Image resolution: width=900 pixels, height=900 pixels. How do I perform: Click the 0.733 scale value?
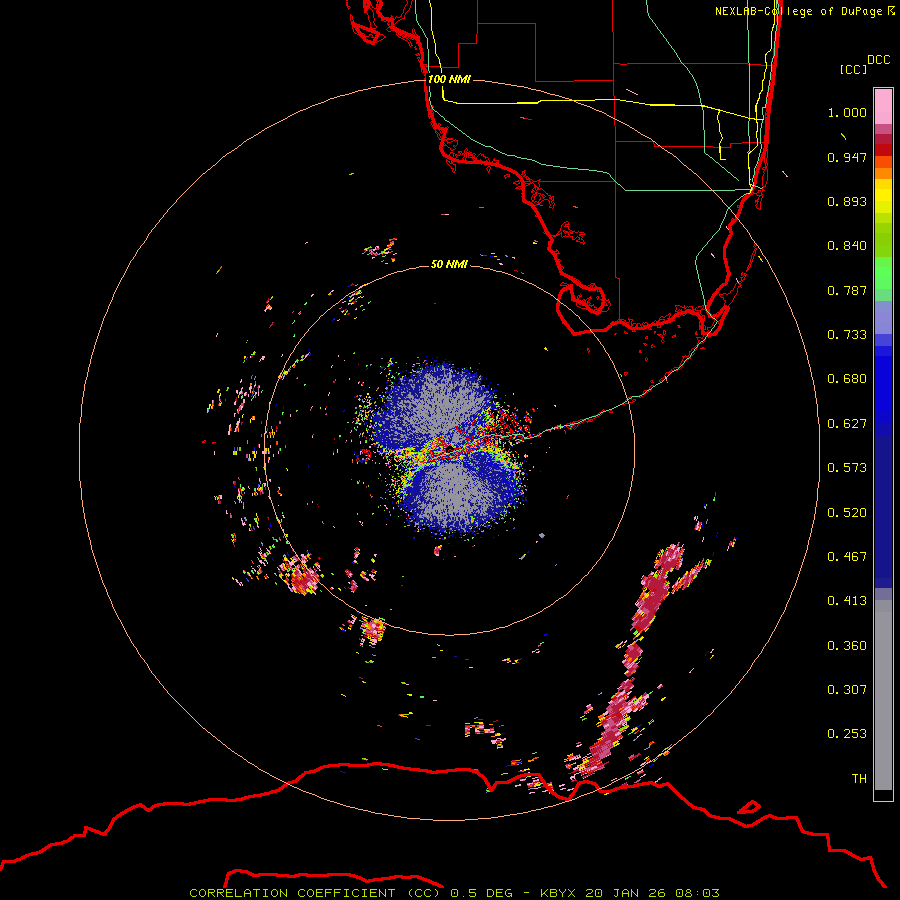847,335
